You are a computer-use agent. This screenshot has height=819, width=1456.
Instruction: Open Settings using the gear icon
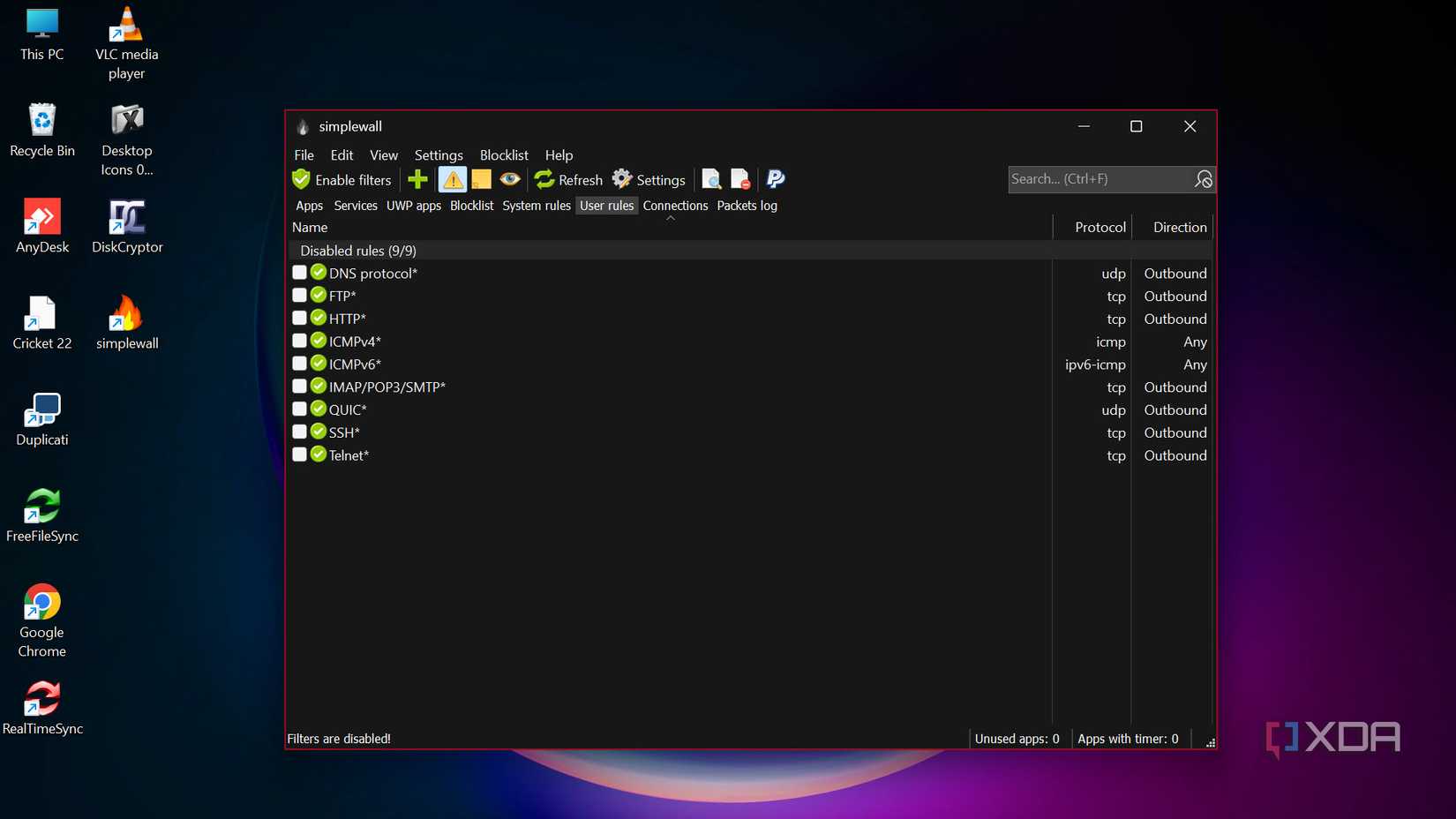click(x=621, y=178)
